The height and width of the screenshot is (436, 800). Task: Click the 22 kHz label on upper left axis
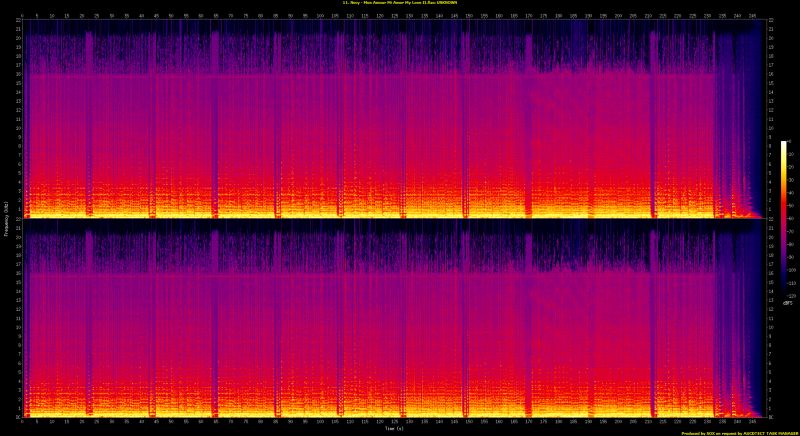tap(16, 22)
